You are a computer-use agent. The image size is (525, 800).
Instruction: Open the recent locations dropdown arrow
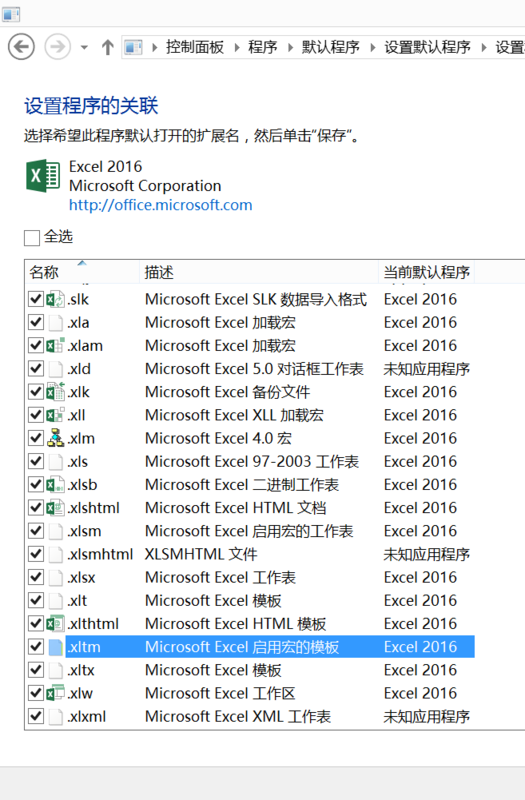pyautogui.click(x=84, y=47)
